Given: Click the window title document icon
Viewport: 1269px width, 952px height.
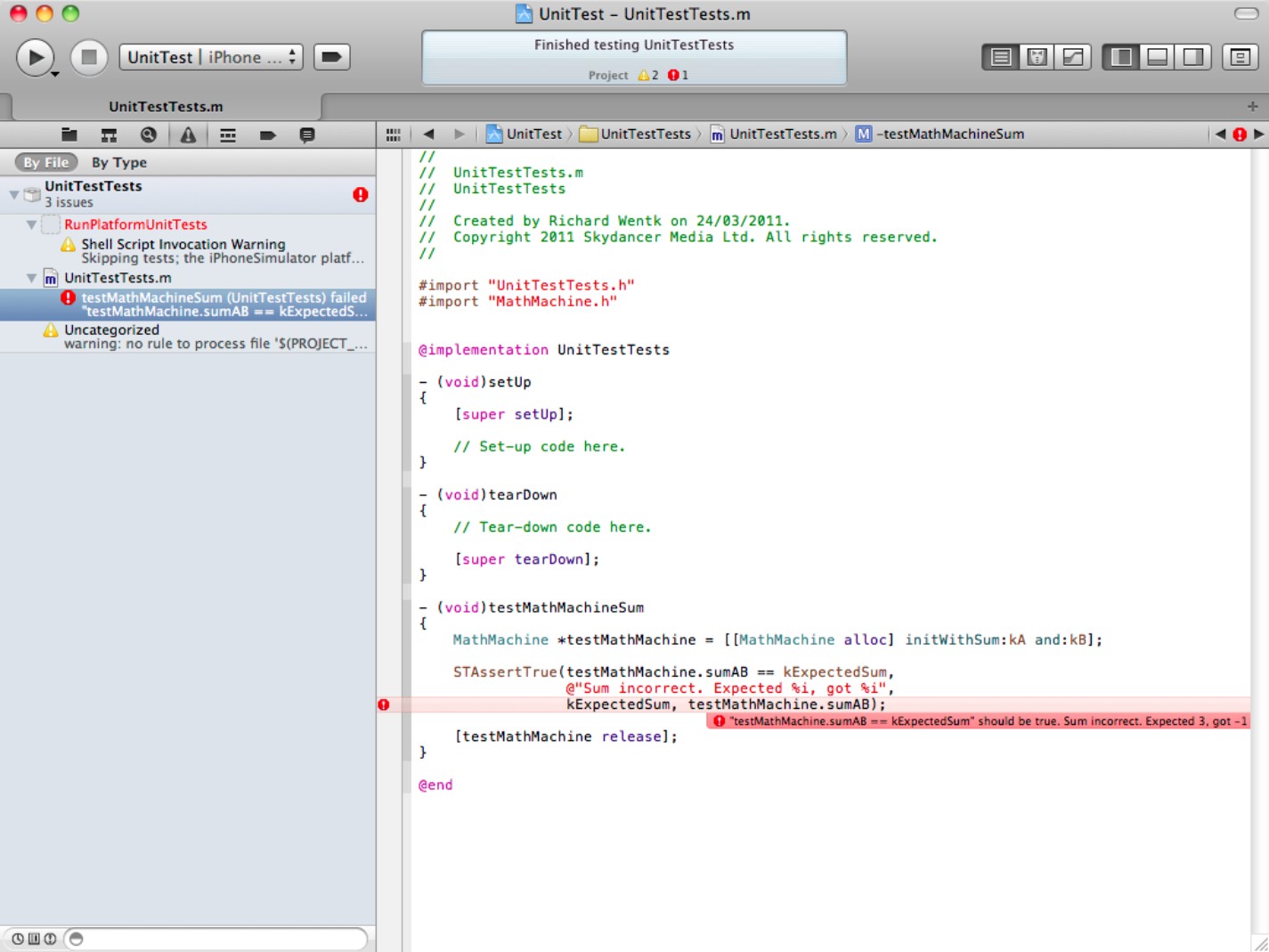Looking at the screenshot, I should coord(525,13).
